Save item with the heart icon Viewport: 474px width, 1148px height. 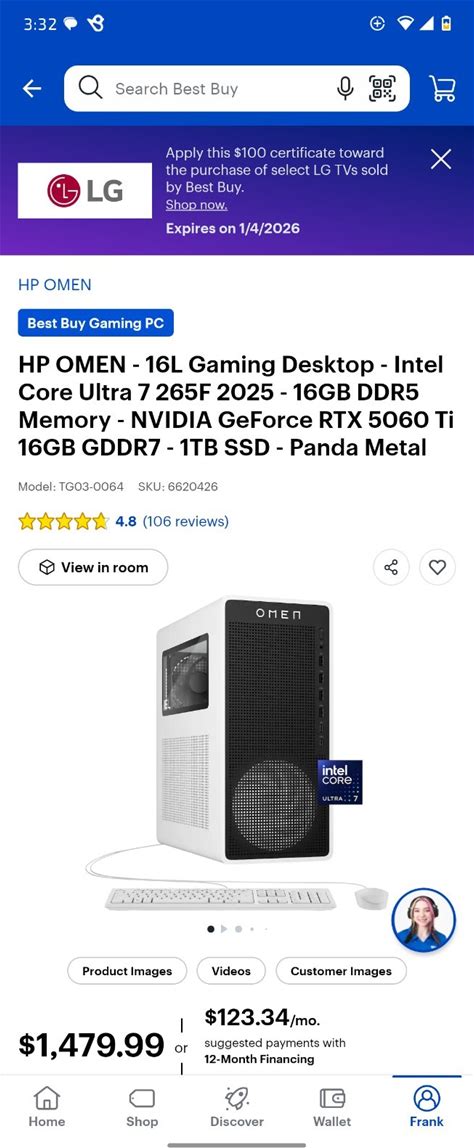[437, 567]
